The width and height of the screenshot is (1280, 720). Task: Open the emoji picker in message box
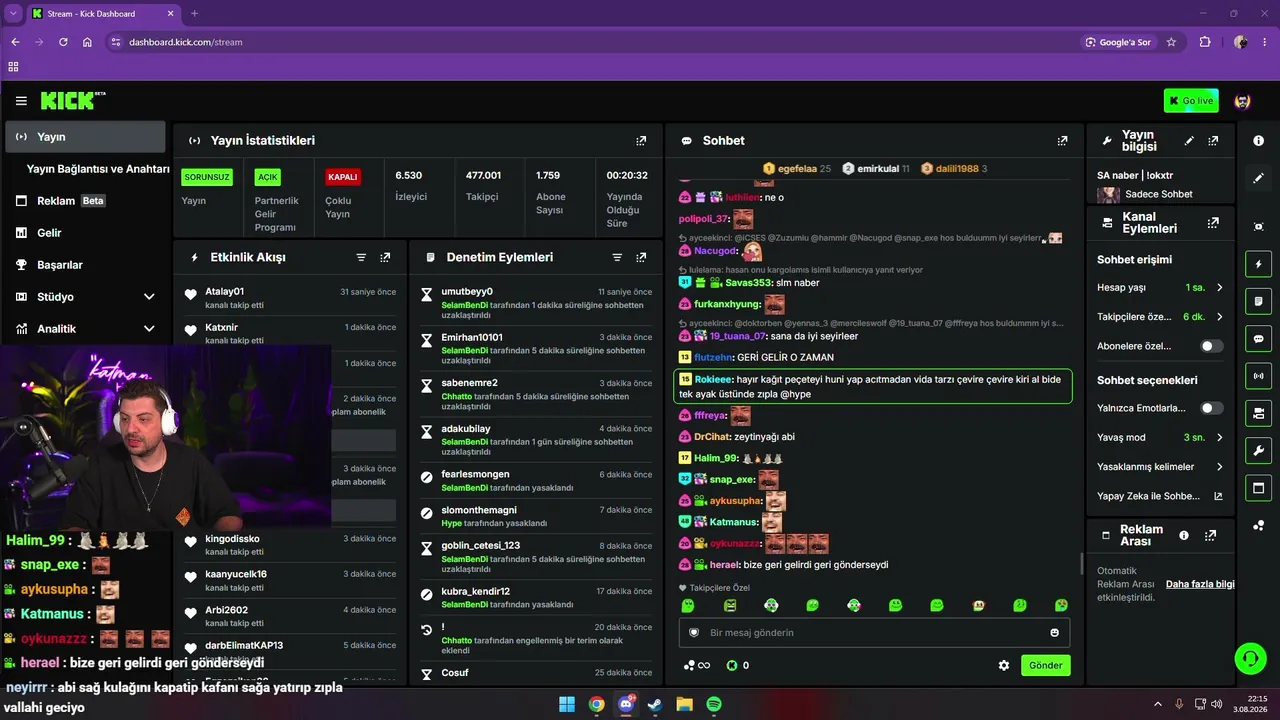pyautogui.click(x=1054, y=632)
